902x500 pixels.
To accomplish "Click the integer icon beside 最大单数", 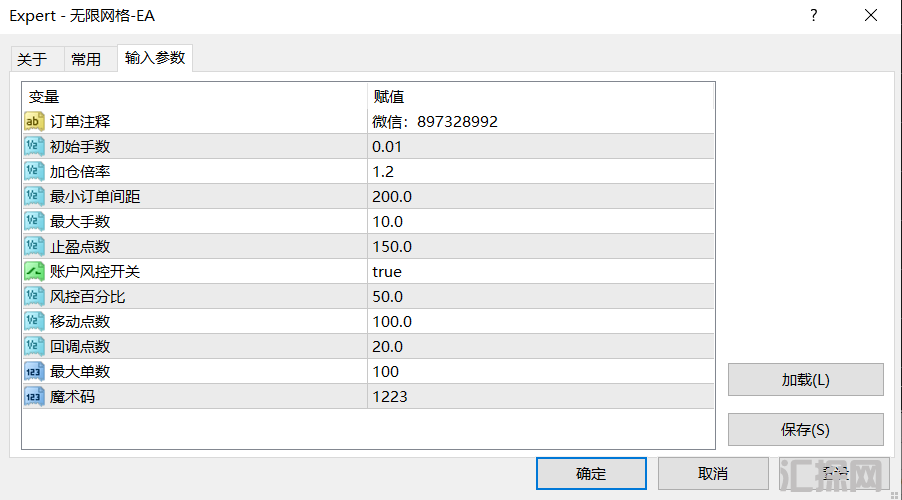I will point(34,372).
